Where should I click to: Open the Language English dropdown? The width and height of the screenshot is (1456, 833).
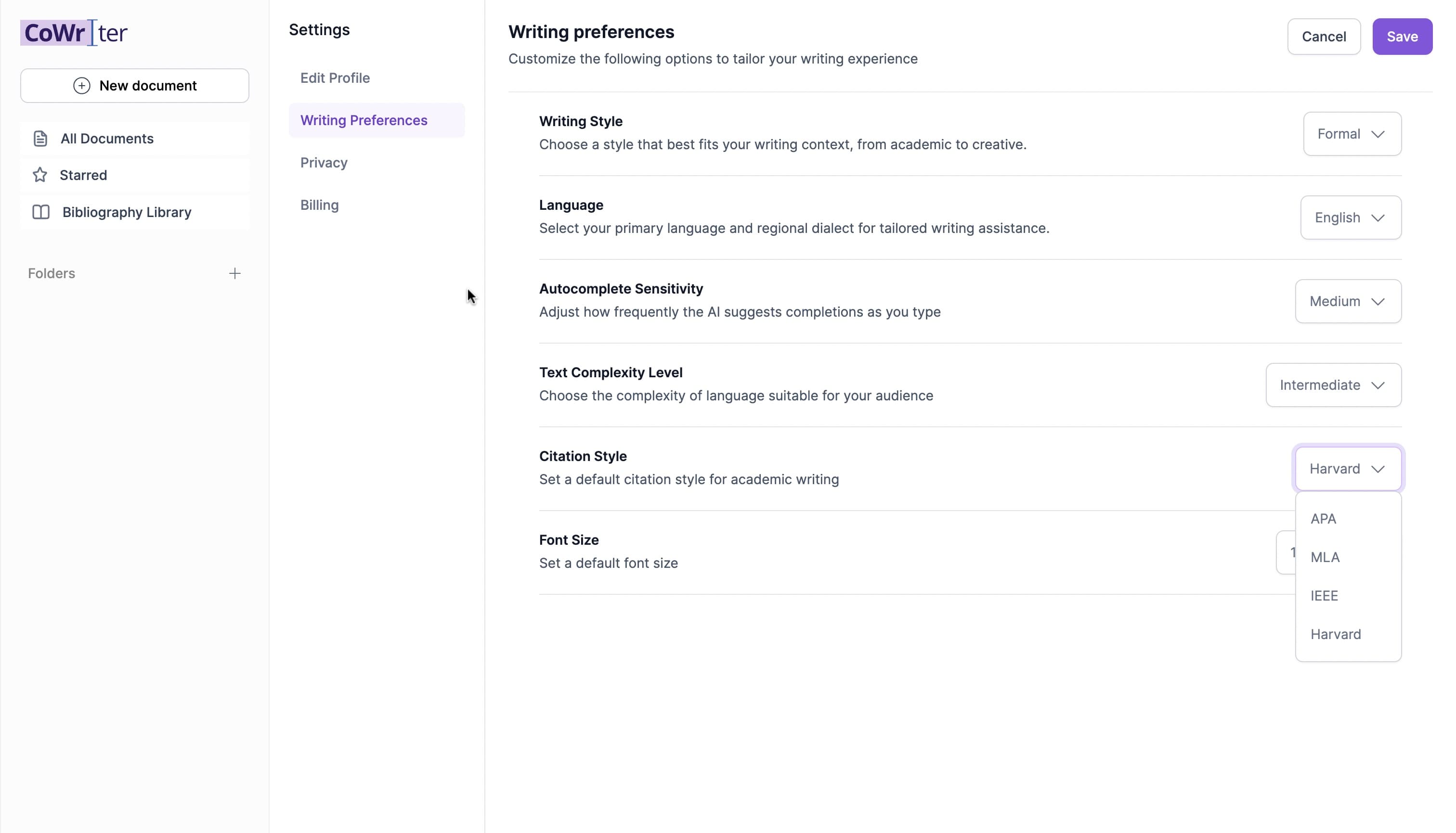[x=1351, y=218]
